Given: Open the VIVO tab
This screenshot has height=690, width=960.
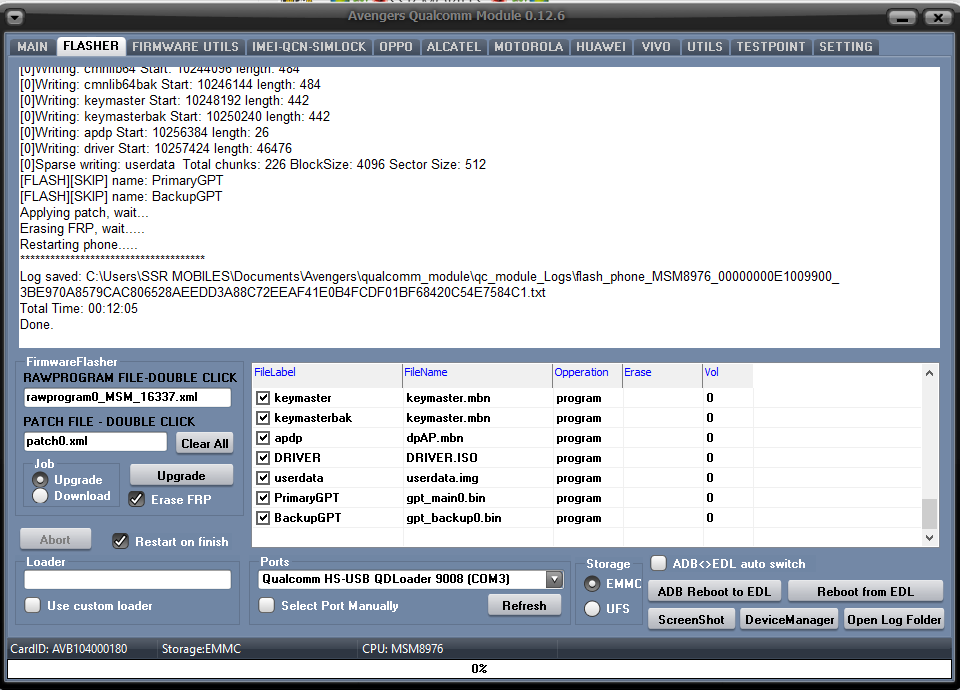Looking at the screenshot, I should point(656,47).
